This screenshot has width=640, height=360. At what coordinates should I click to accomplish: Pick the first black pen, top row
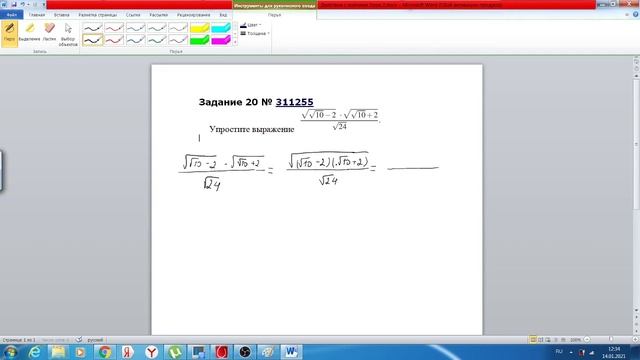coord(93,28)
